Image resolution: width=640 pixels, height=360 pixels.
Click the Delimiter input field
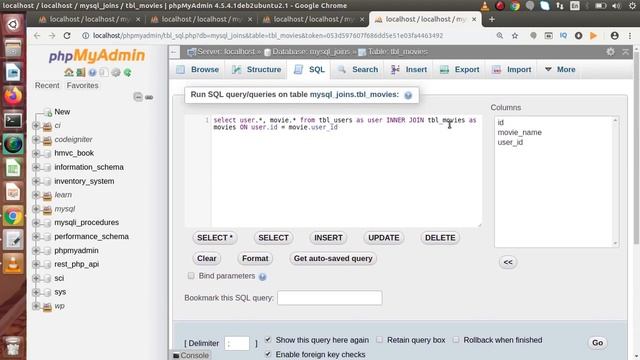click(x=237, y=343)
